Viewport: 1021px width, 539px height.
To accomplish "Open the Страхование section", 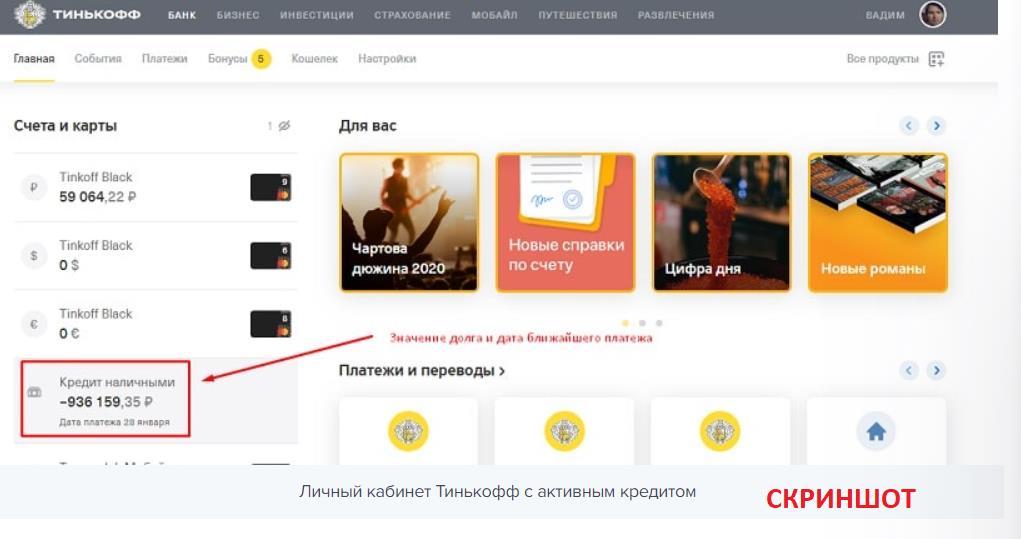I will point(412,15).
